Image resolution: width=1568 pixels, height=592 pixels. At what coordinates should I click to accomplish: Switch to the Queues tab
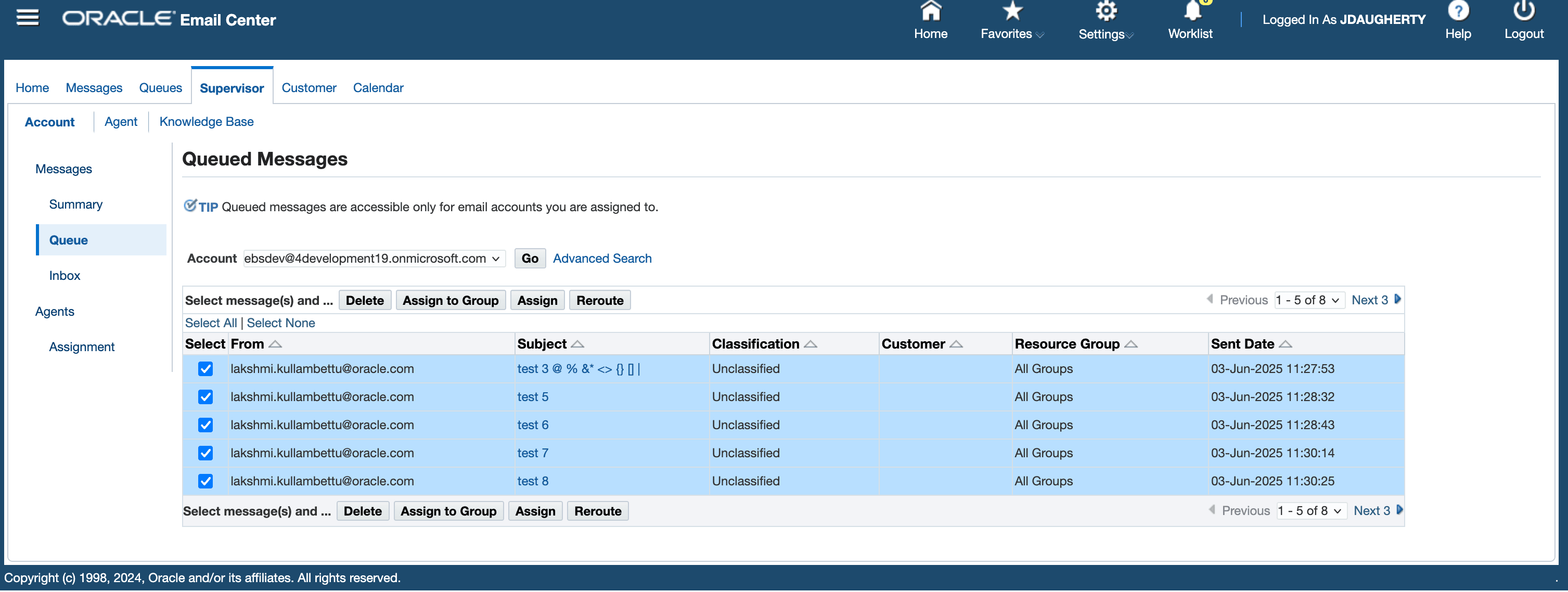point(160,87)
